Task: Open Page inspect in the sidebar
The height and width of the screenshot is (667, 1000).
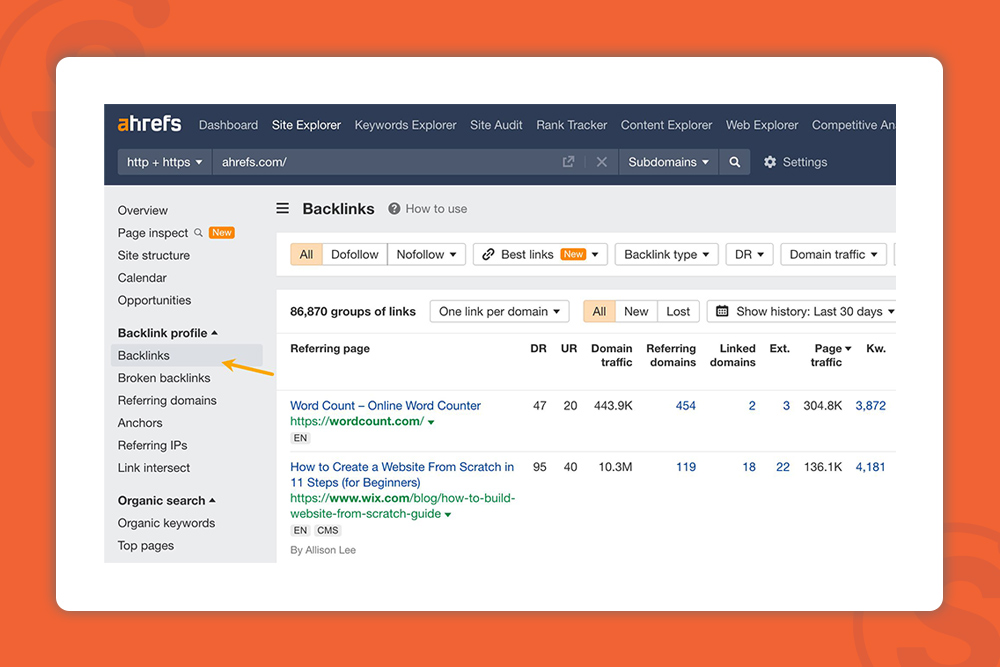Action: click(152, 233)
